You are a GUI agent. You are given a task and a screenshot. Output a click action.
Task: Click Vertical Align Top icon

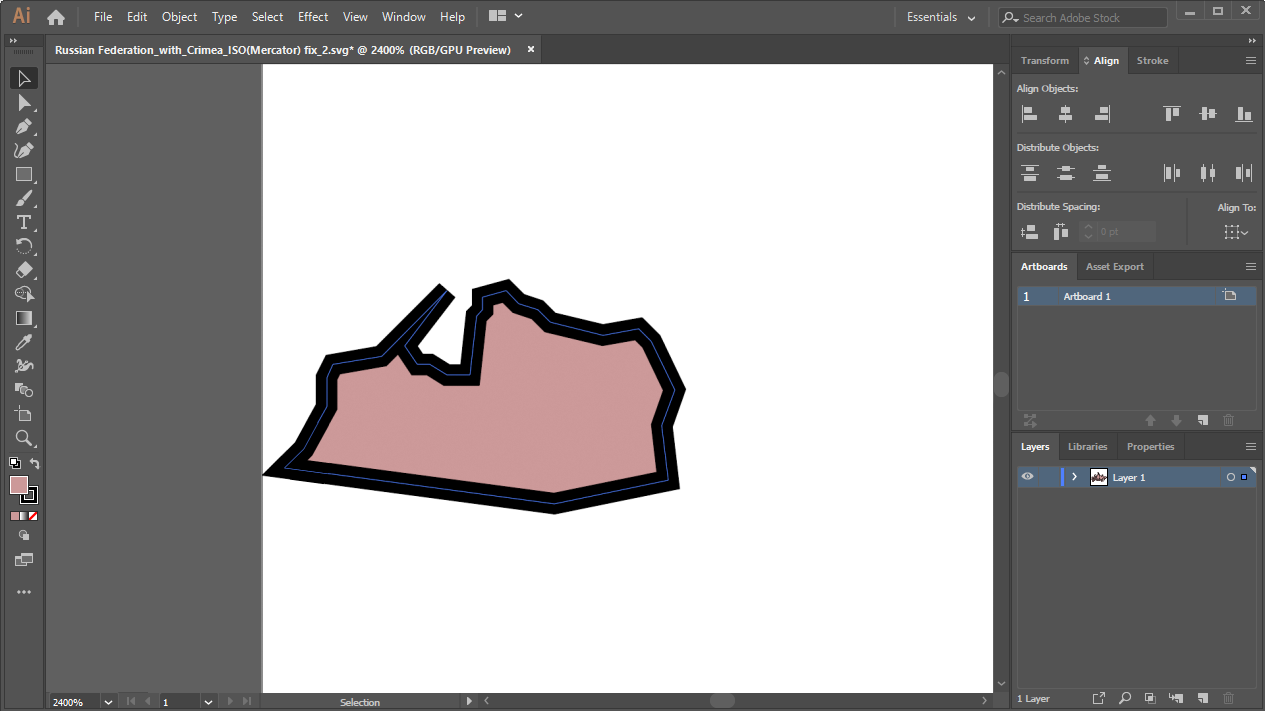(1172, 114)
